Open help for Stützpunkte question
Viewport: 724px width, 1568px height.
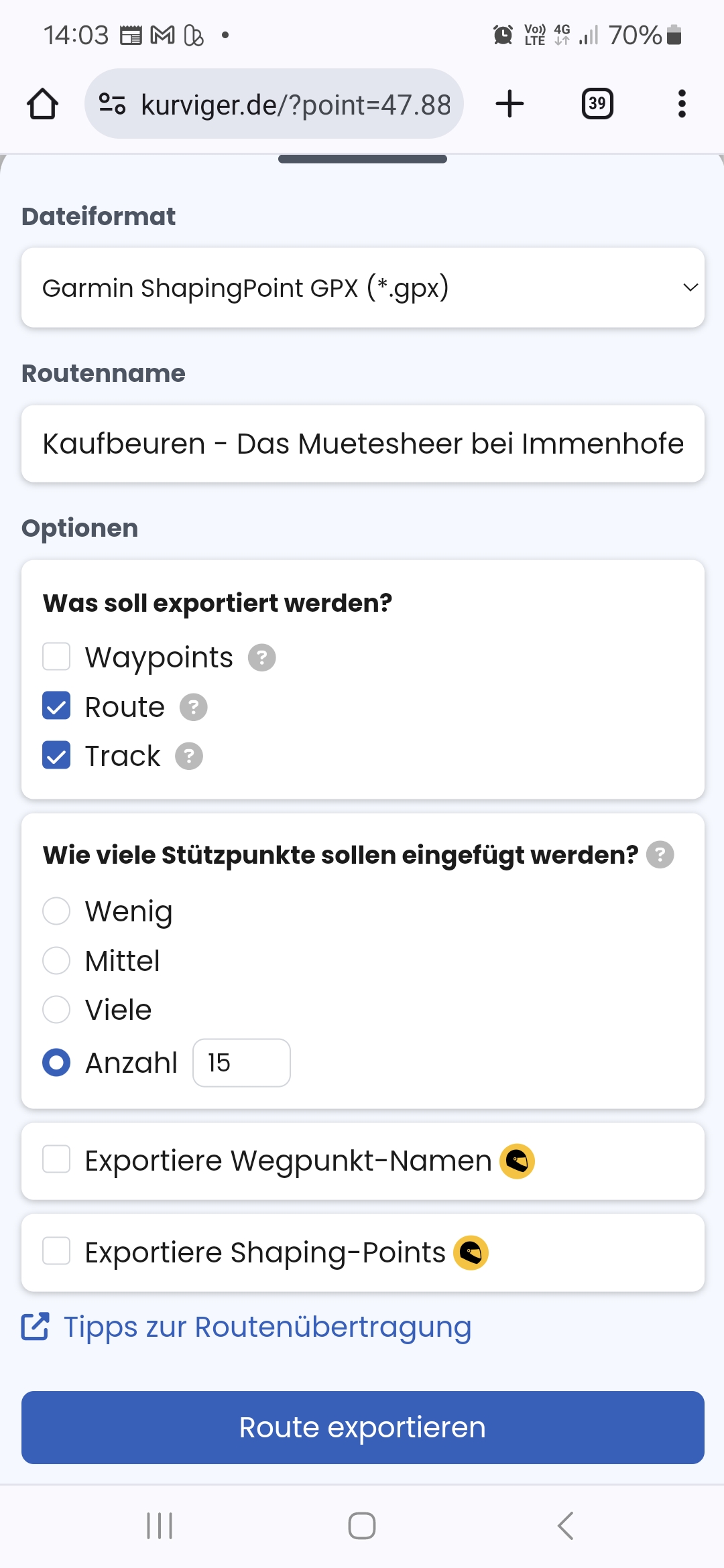[x=660, y=855]
